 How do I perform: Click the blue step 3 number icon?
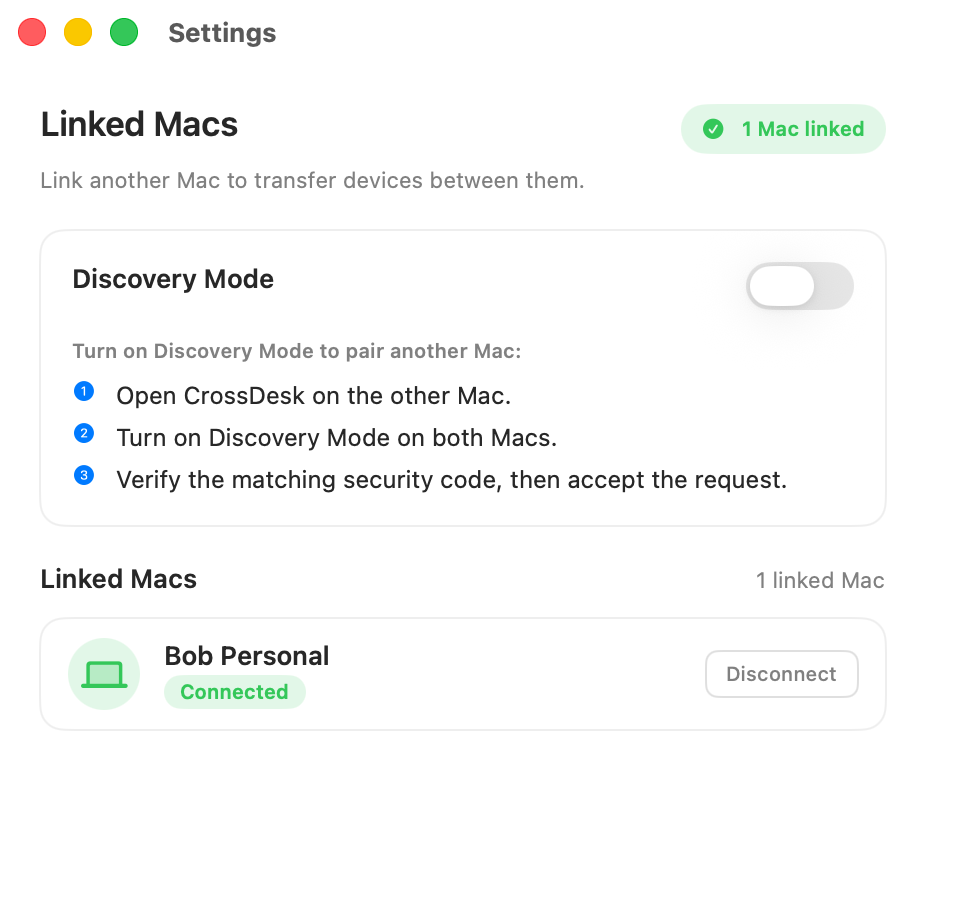coord(84,475)
